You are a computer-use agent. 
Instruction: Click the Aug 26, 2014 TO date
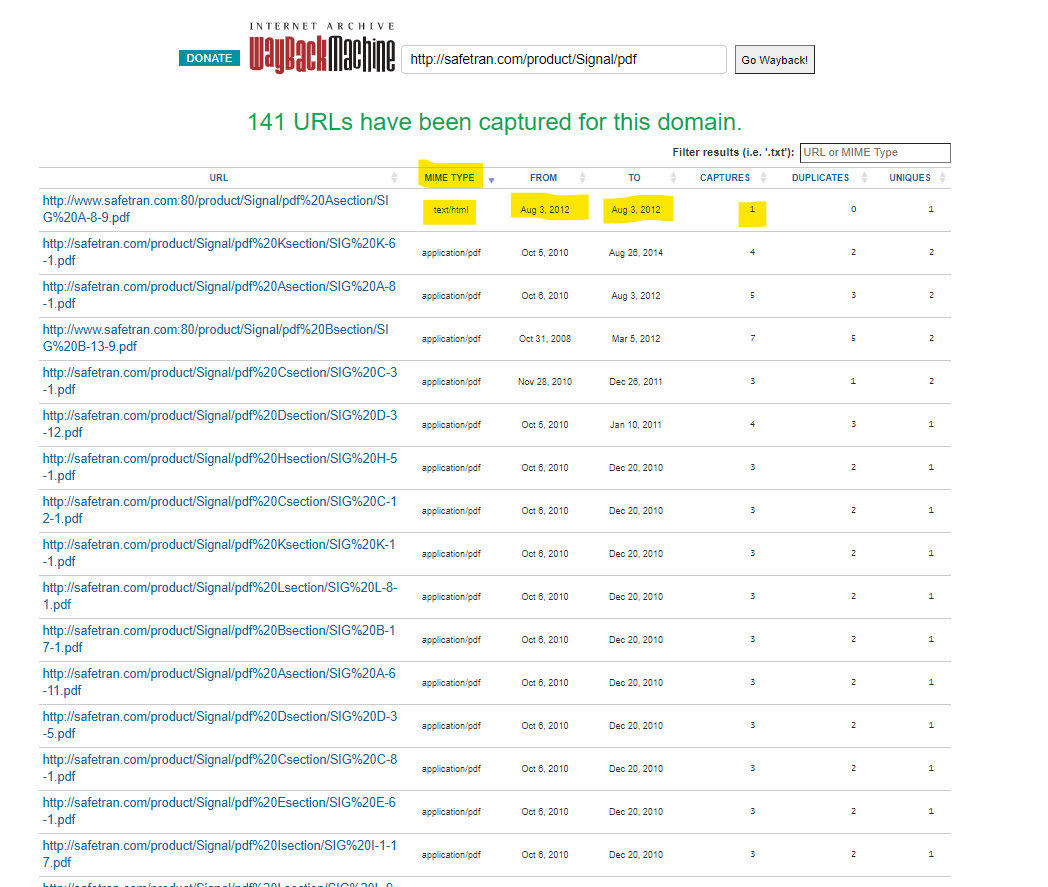pos(636,253)
